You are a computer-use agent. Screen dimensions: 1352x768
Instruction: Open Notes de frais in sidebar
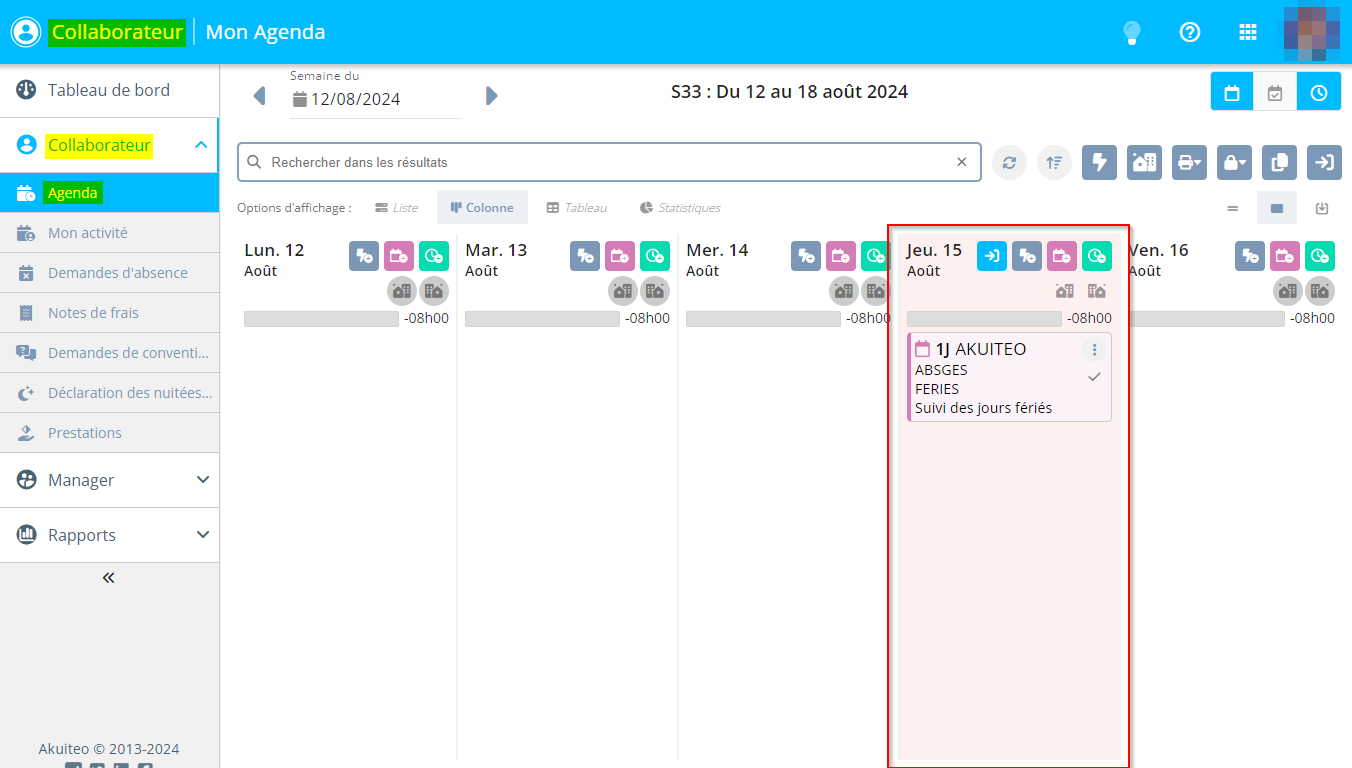tap(93, 313)
